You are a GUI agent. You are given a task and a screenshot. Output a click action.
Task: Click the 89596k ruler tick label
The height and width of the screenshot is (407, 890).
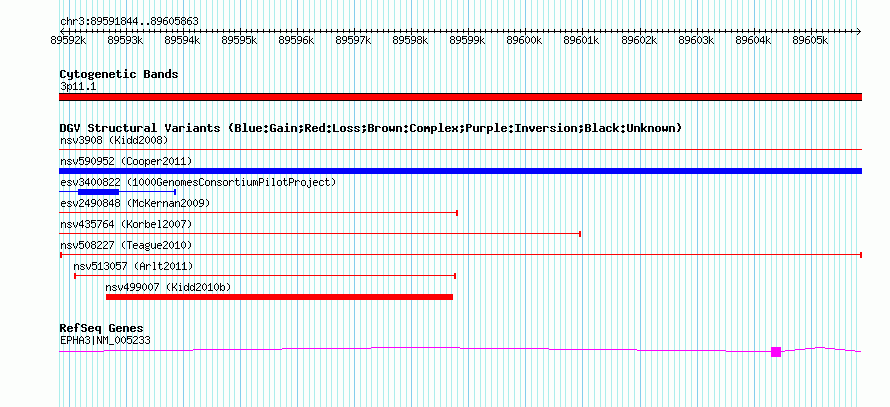coord(297,40)
